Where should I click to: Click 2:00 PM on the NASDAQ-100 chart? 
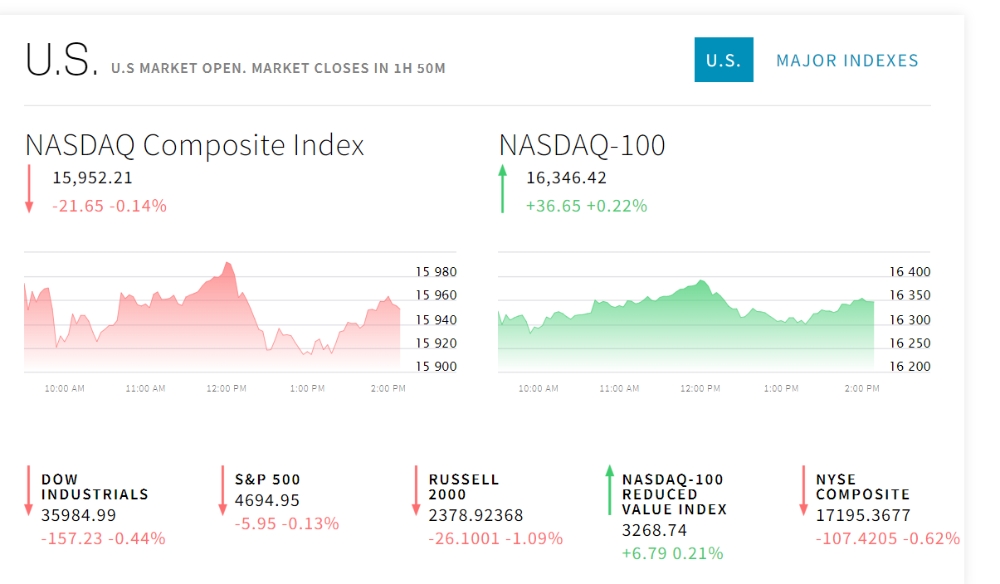point(862,388)
